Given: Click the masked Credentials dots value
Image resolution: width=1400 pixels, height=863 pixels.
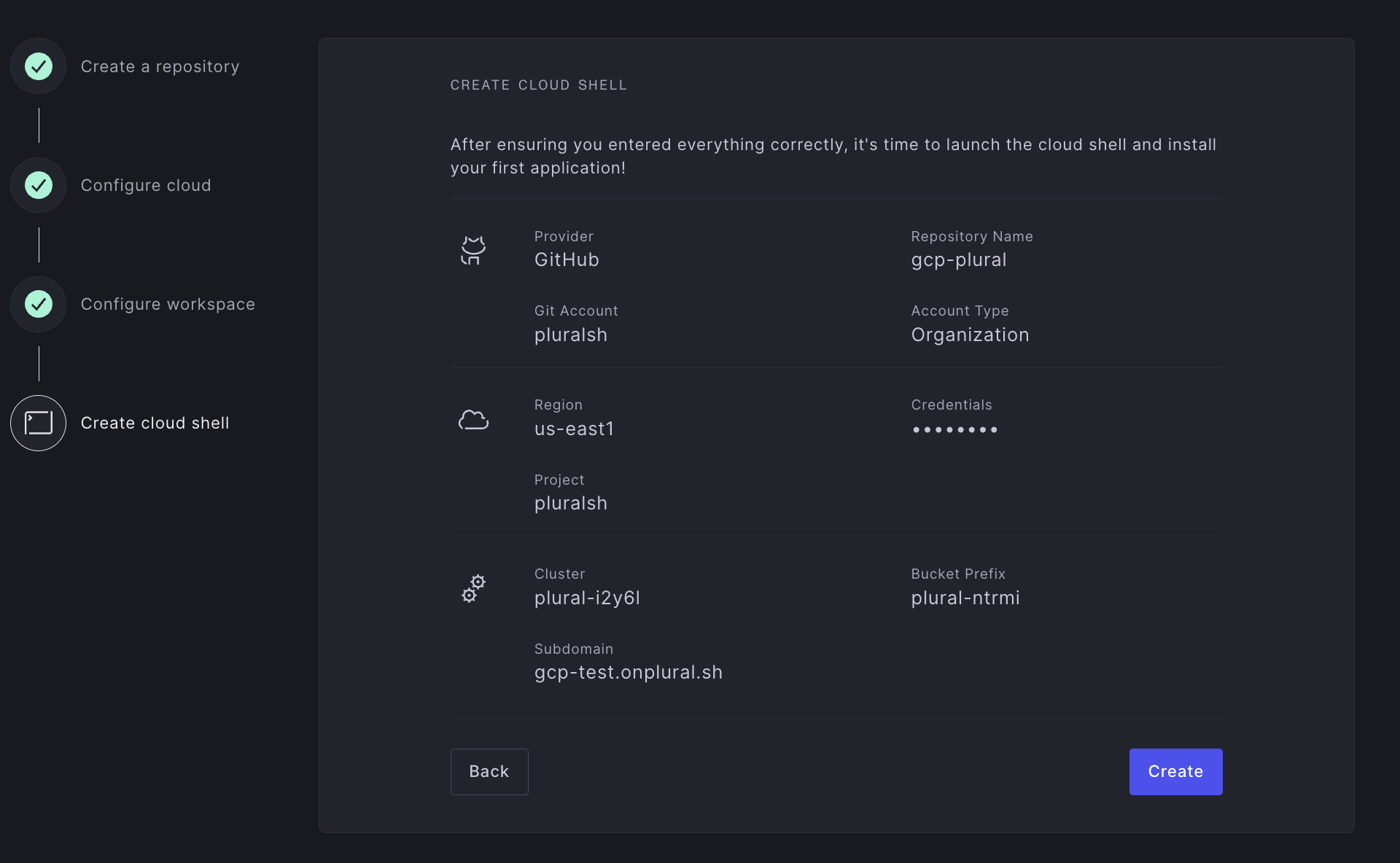Looking at the screenshot, I should (x=954, y=430).
